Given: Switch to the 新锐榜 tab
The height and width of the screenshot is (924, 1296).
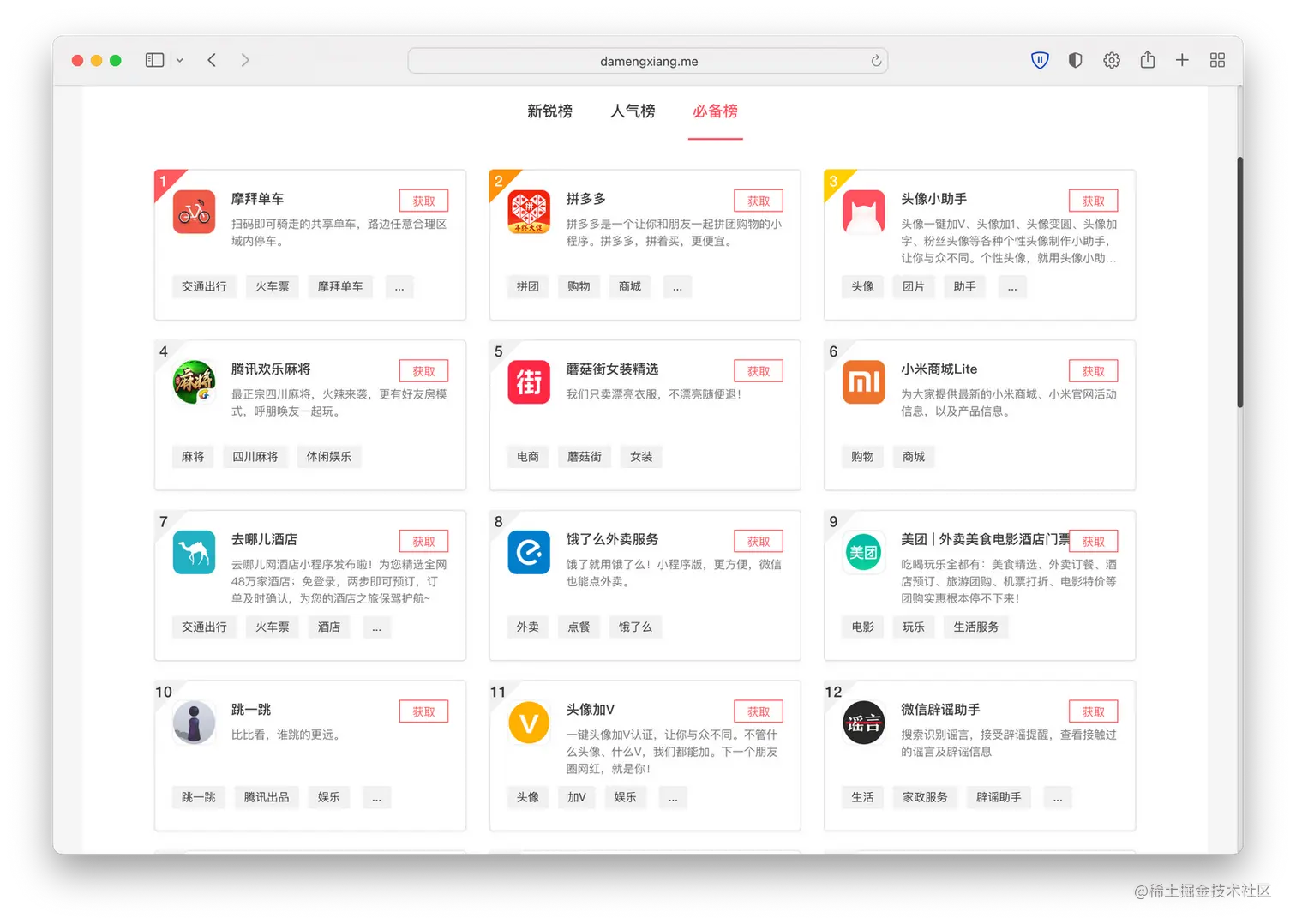Looking at the screenshot, I should (549, 111).
